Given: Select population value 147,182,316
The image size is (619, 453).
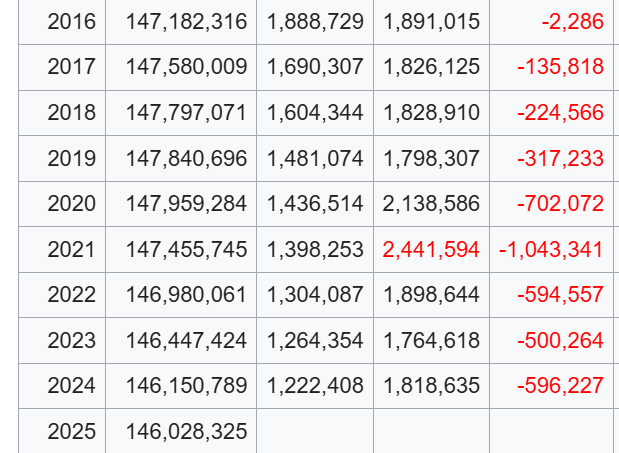Looking at the screenshot, I should click(x=186, y=21).
